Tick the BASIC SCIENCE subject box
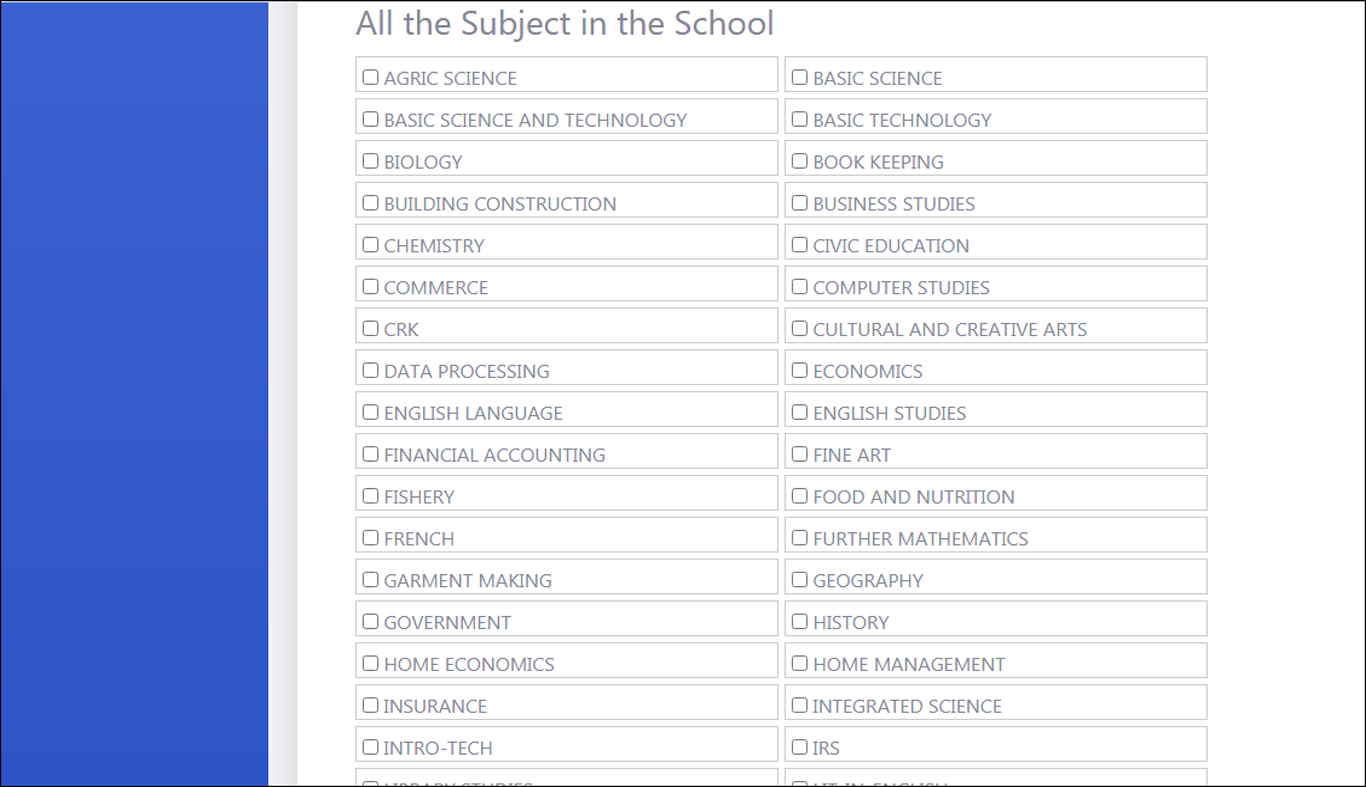This screenshot has height=787, width=1366. pos(799,77)
